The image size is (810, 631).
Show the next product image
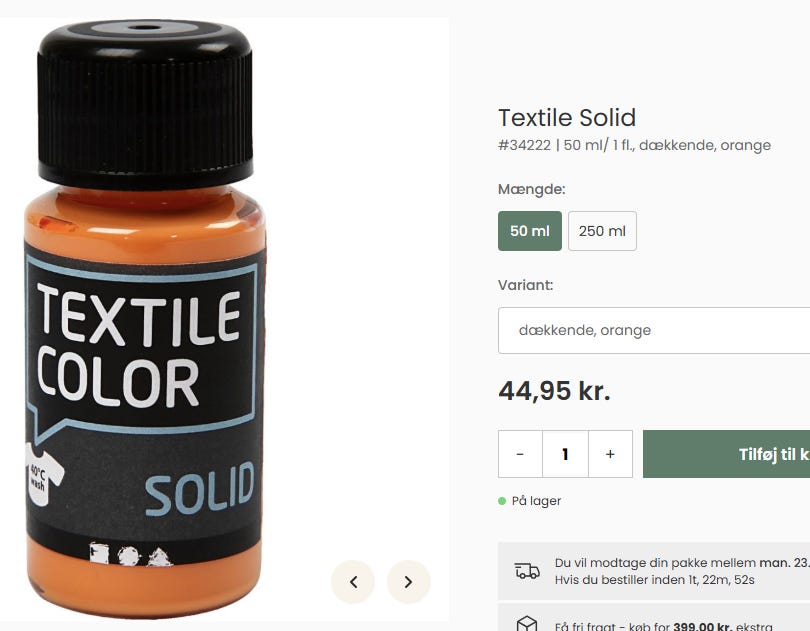[408, 582]
